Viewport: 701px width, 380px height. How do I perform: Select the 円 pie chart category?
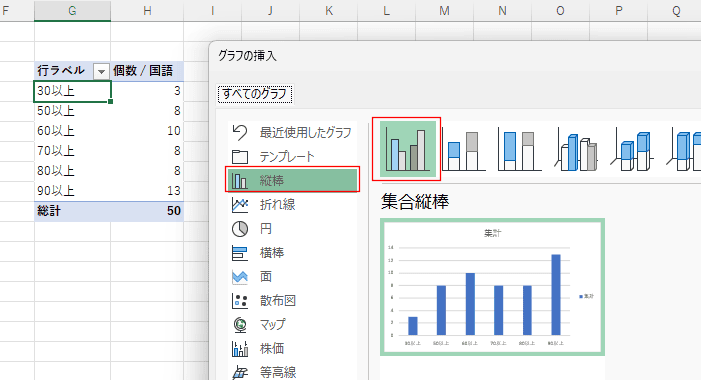click(x=292, y=229)
